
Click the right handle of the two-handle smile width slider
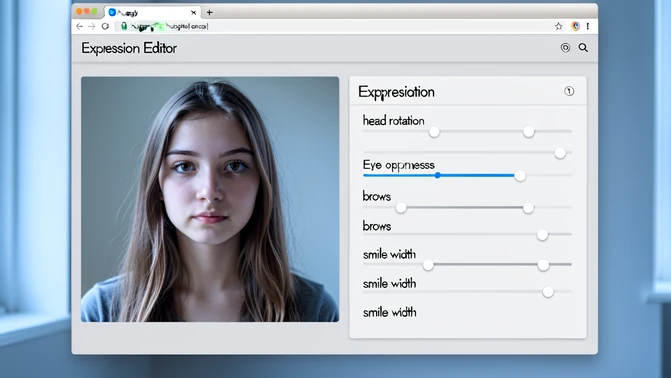[543, 265]
